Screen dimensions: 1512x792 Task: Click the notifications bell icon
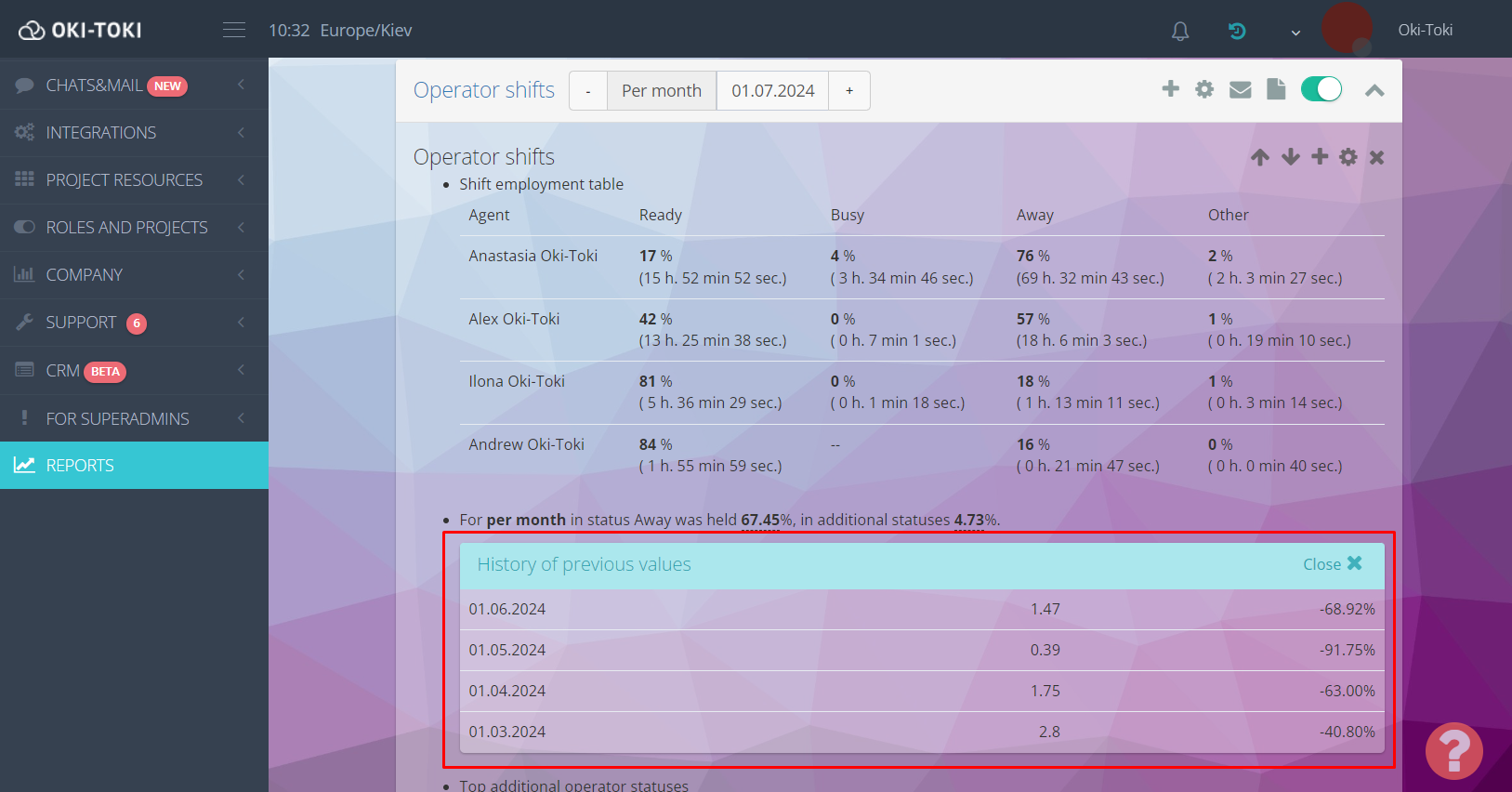(x=1179, y=32)
